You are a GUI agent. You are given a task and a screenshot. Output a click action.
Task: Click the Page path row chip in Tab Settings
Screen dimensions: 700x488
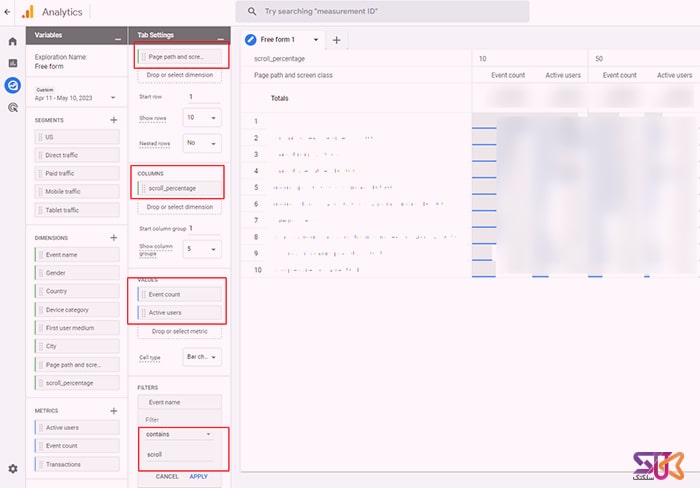[179, 57]
